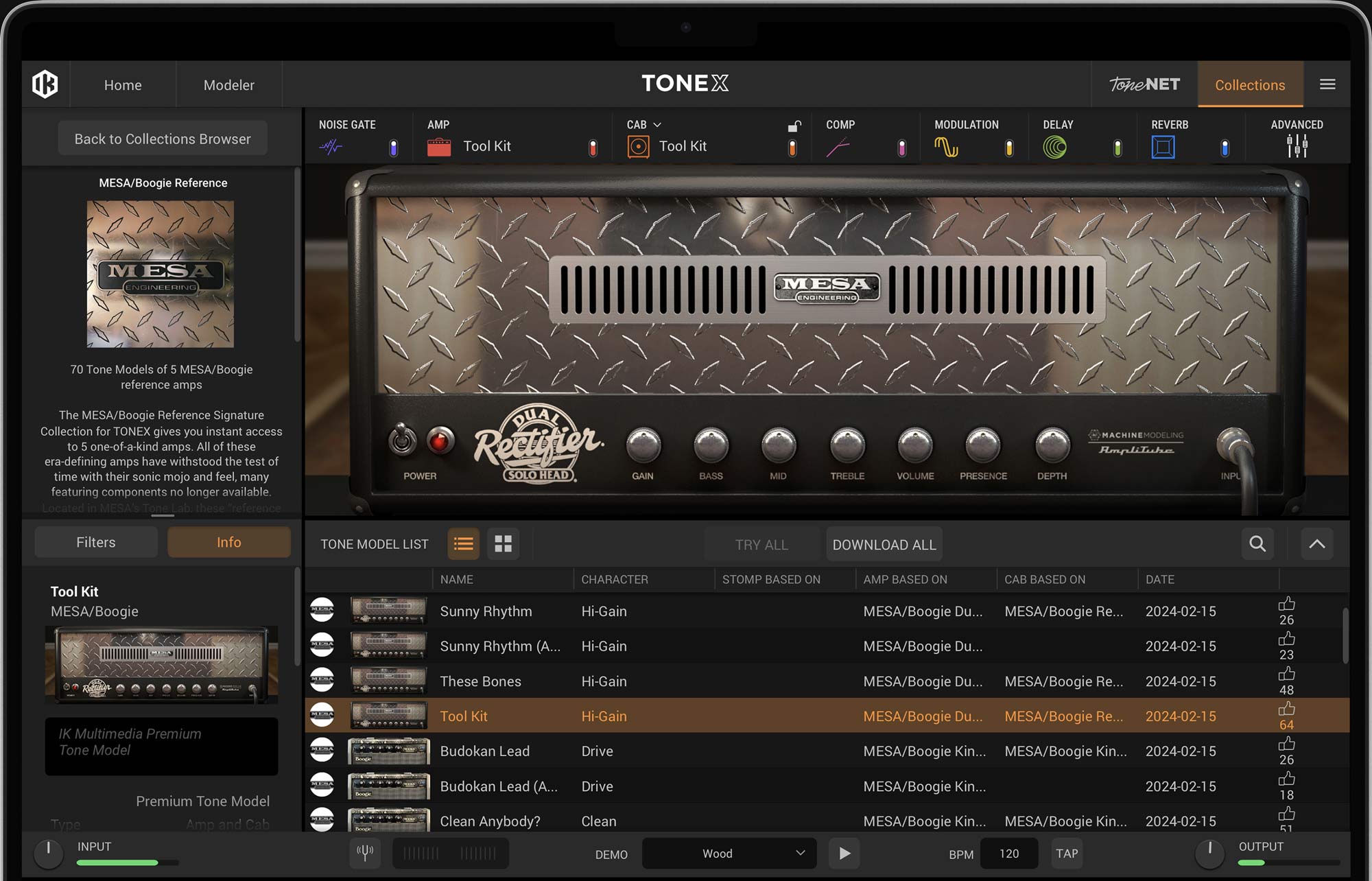1372x881 pixels.
Task: Select the Amp block labeled Tool Kit
Action: pyautogui.click(x=487, y=145)
